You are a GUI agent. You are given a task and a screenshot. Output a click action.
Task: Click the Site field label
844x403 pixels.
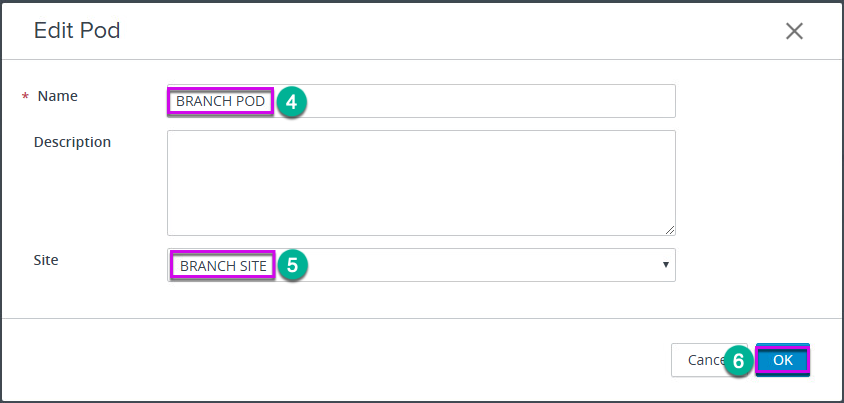click(46, 260)
